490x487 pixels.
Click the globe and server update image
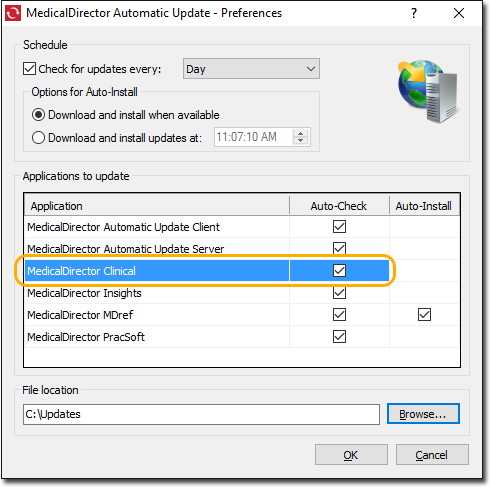(429, 91)
